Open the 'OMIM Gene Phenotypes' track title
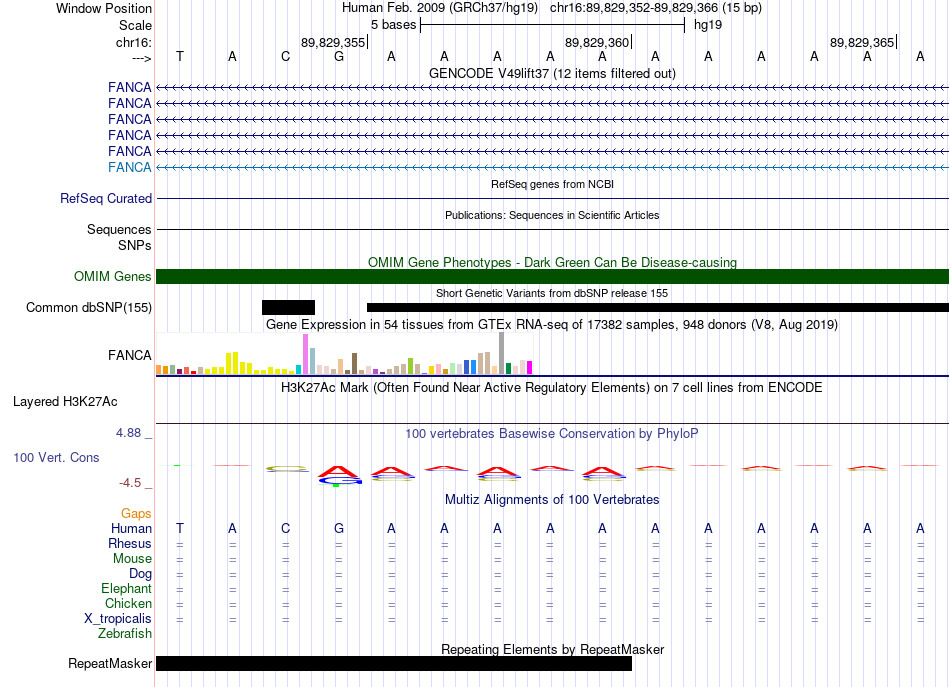The image size is (950, 687). point(552,262)
